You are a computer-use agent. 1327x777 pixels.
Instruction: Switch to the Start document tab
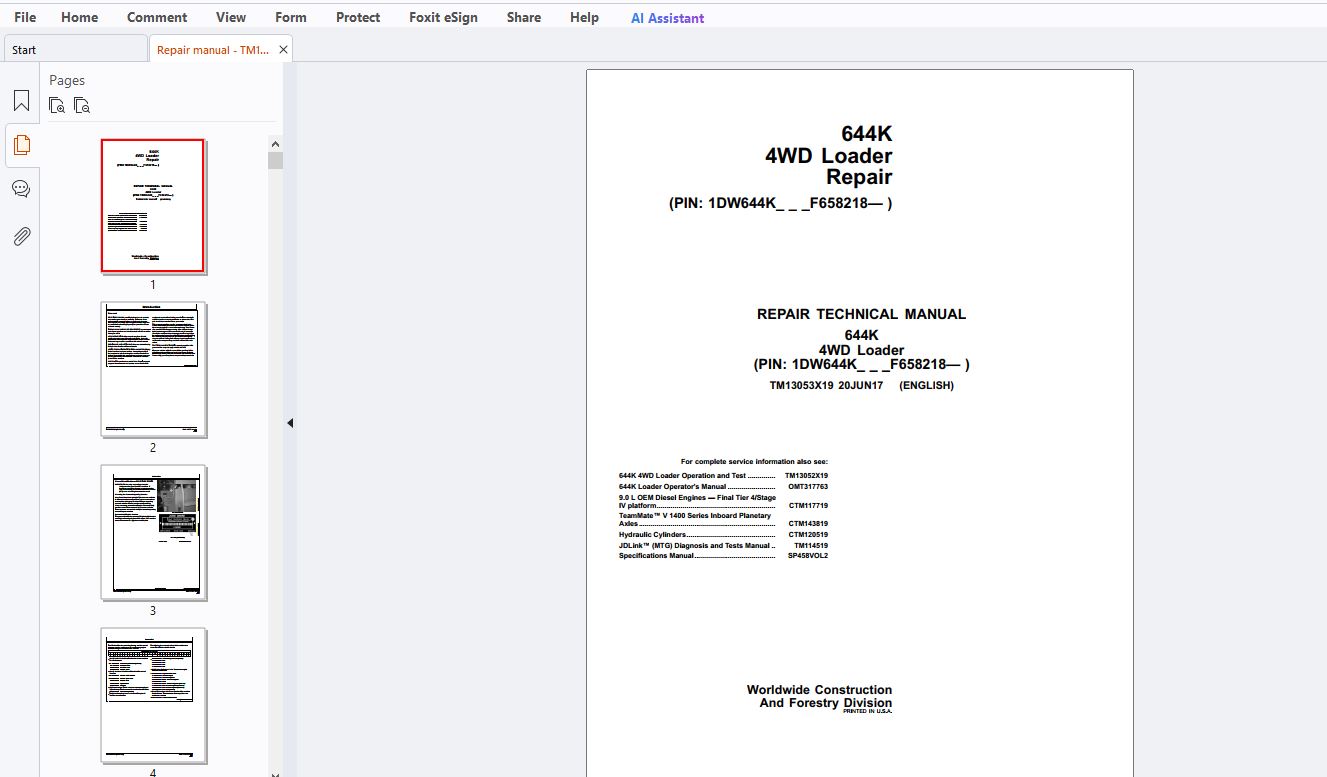(76, 49)
